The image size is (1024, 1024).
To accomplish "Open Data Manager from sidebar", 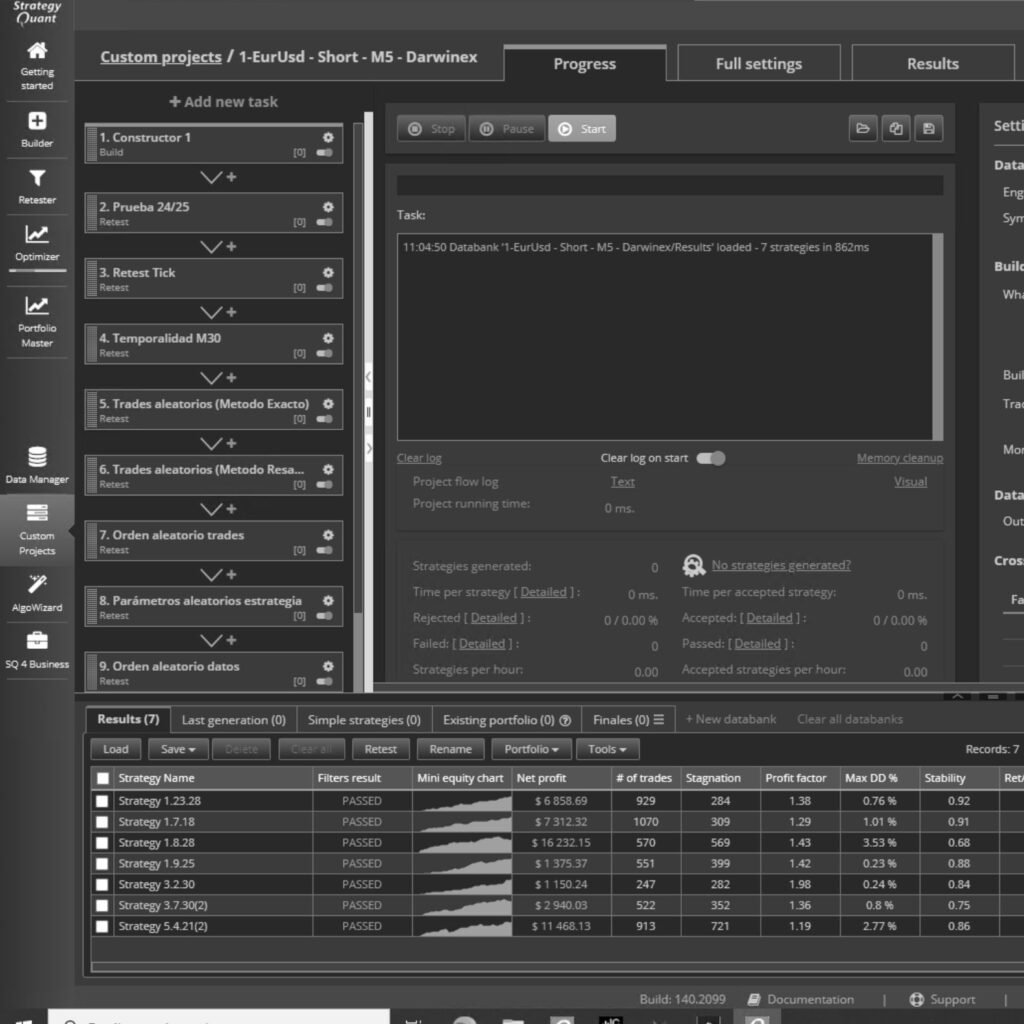I will tap(36, 465).
